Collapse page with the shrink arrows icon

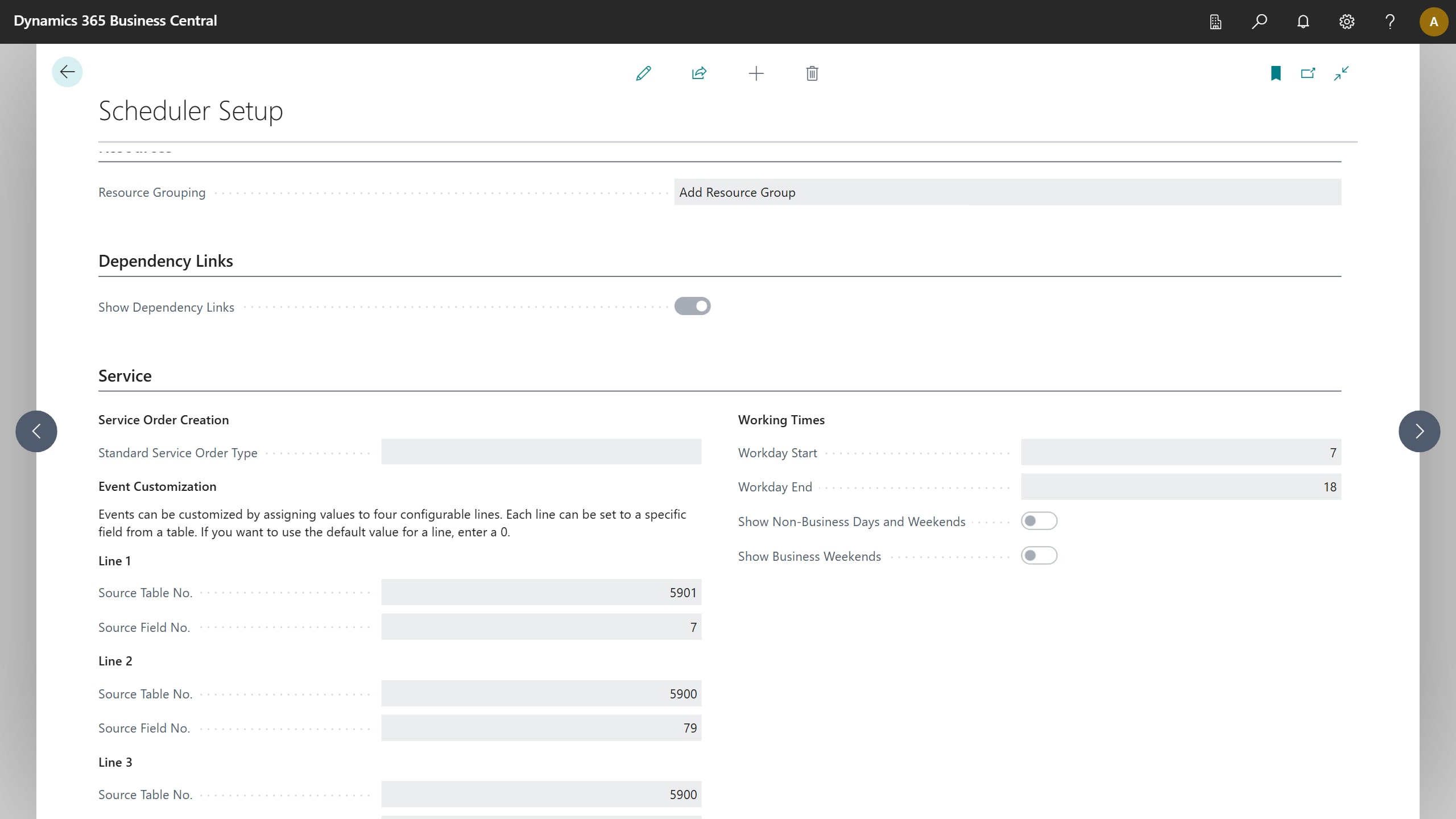1341,73
